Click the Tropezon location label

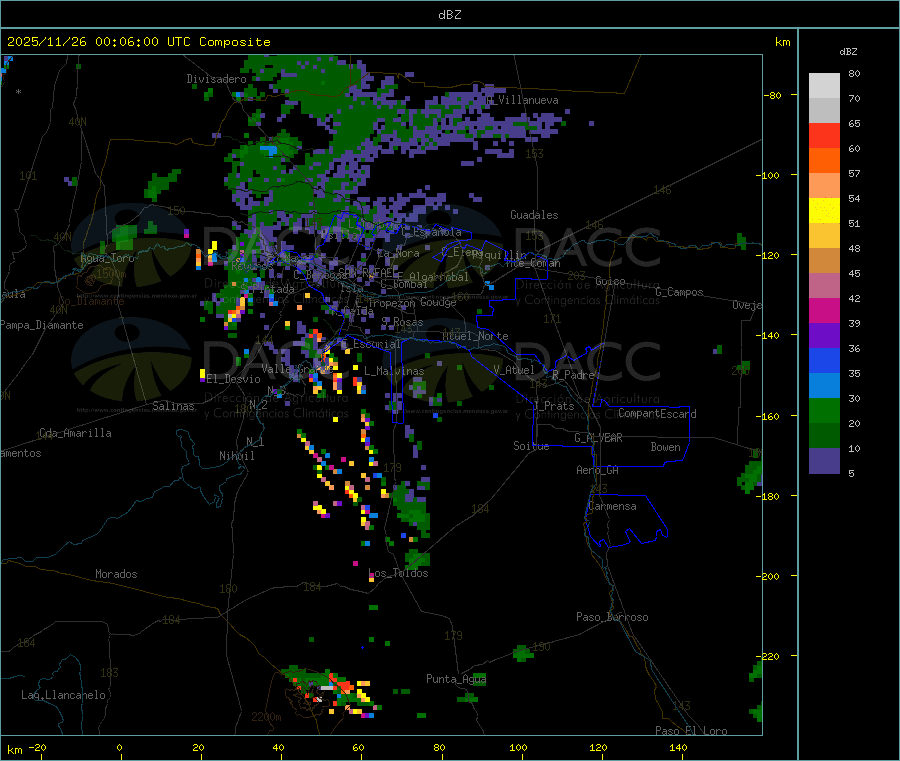click(392, 302)
